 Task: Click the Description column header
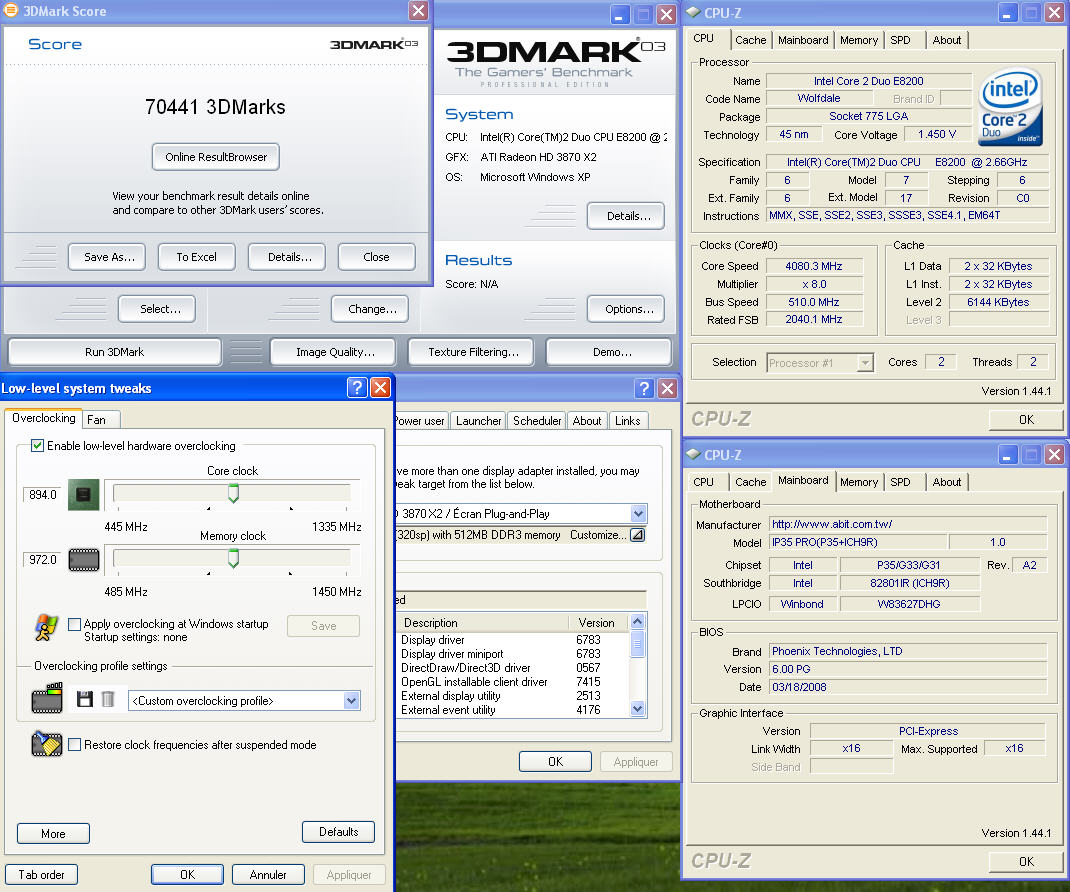(x=482, y=622)
